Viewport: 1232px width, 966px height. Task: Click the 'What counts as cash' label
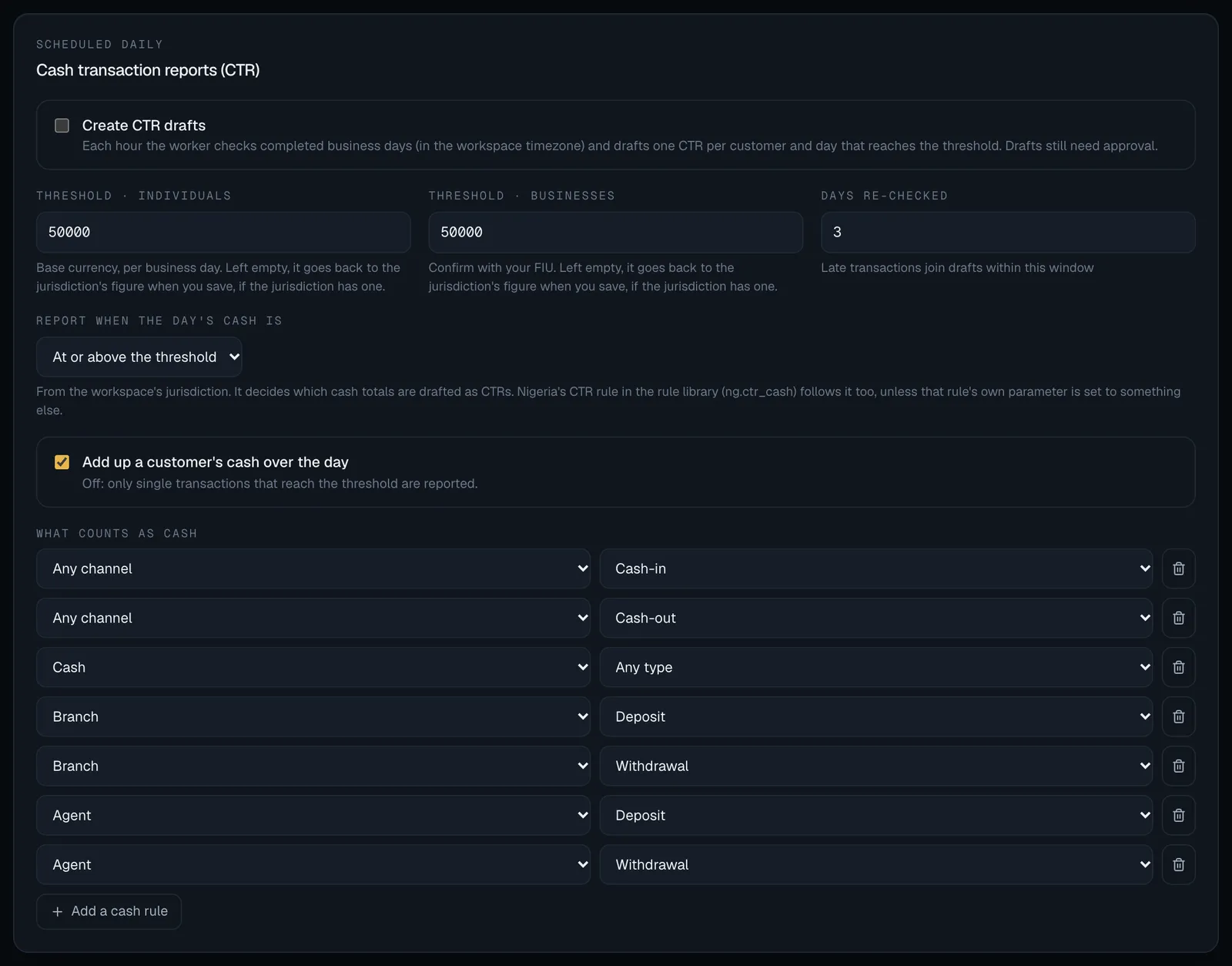pyautogui.click(x=116, y=533)
